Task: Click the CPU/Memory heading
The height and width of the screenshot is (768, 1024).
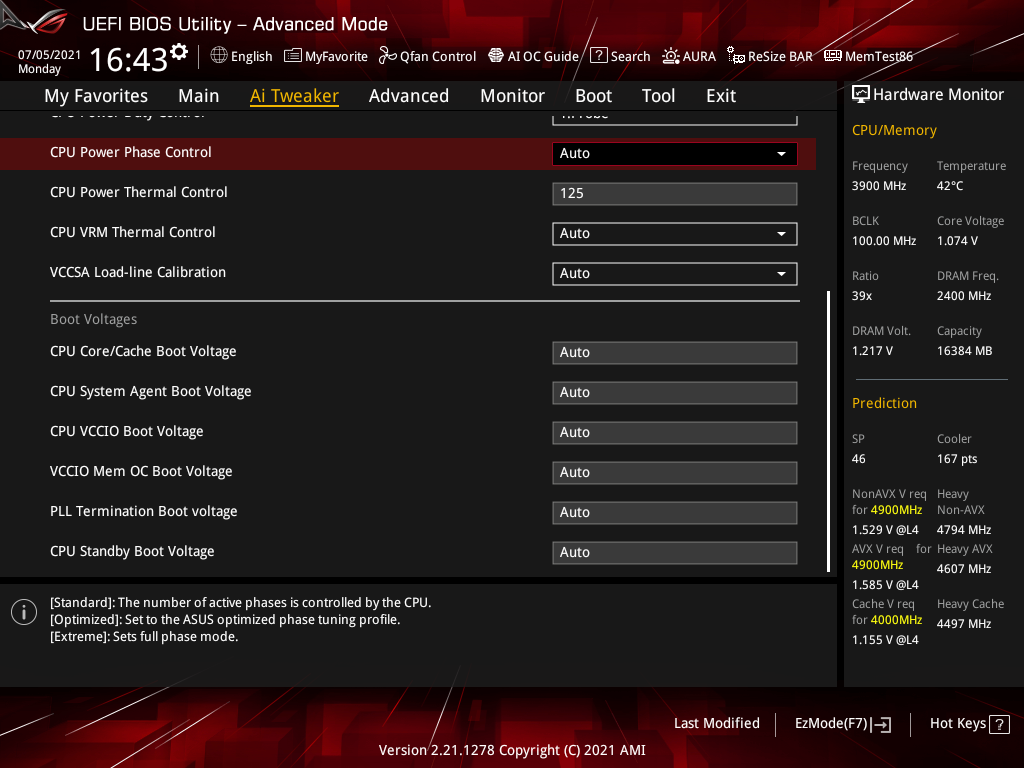Action: (894, 131)
